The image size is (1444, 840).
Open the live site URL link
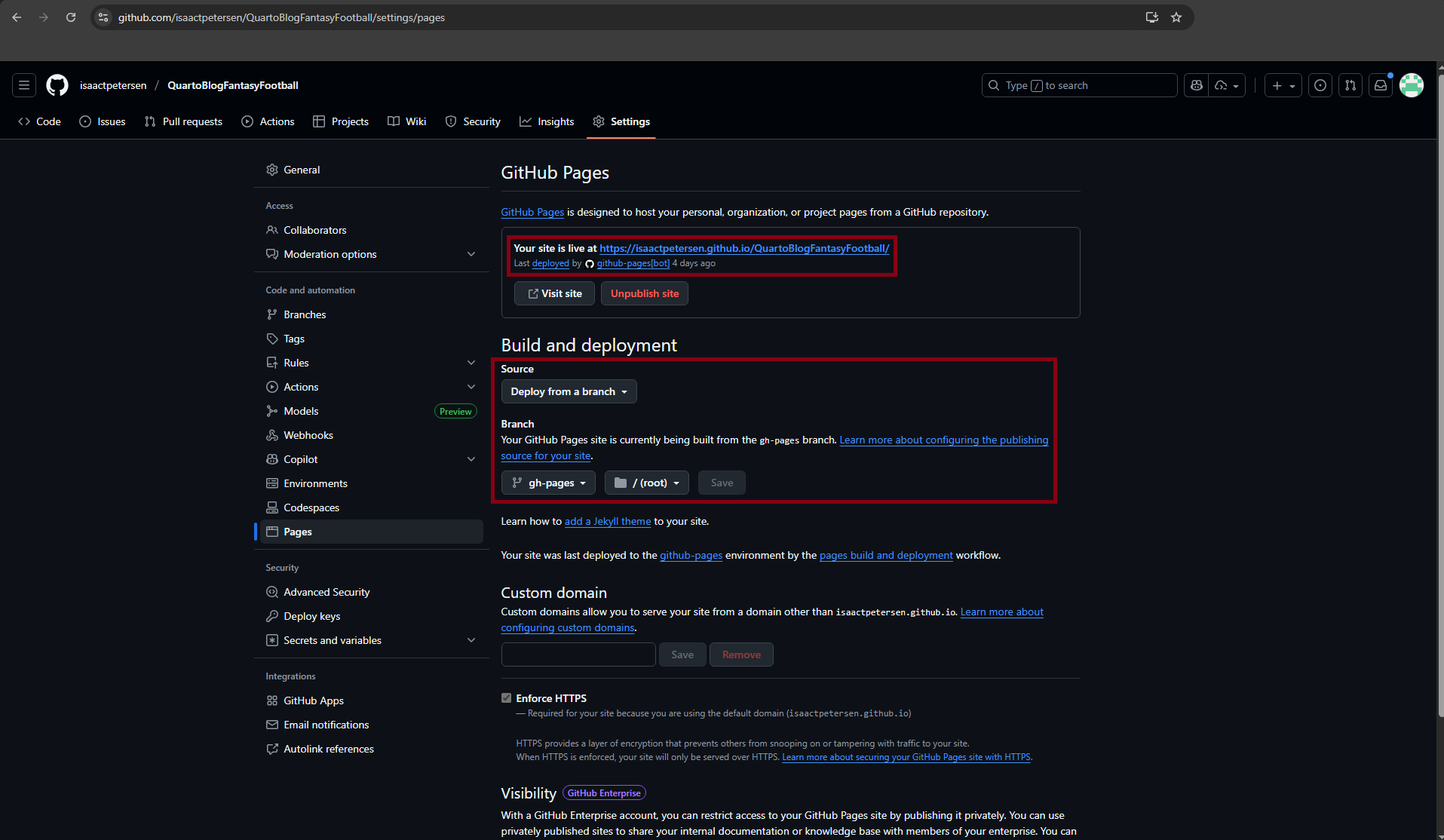[744, 248]
